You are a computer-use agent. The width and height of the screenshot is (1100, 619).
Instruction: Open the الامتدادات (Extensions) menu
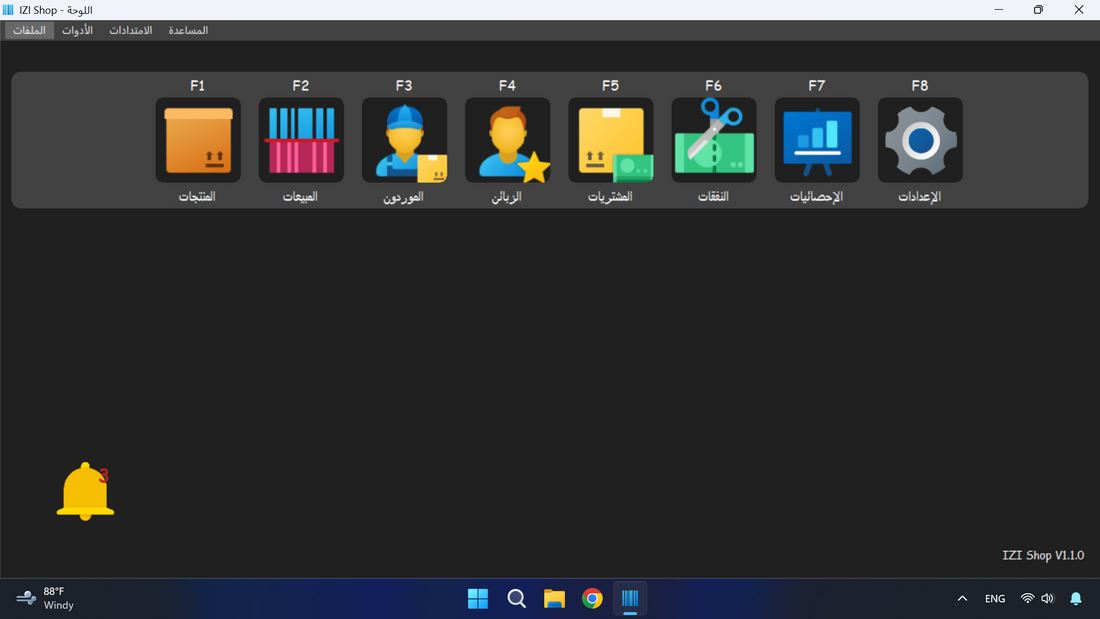click(x=131, y=30)
